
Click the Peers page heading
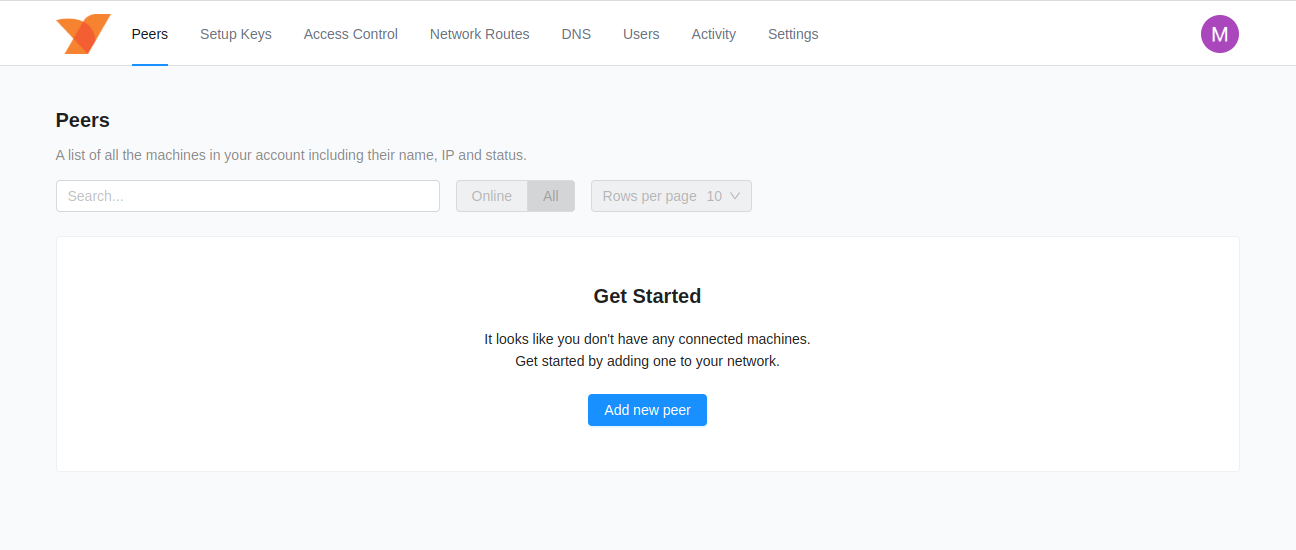coord(83,120)
